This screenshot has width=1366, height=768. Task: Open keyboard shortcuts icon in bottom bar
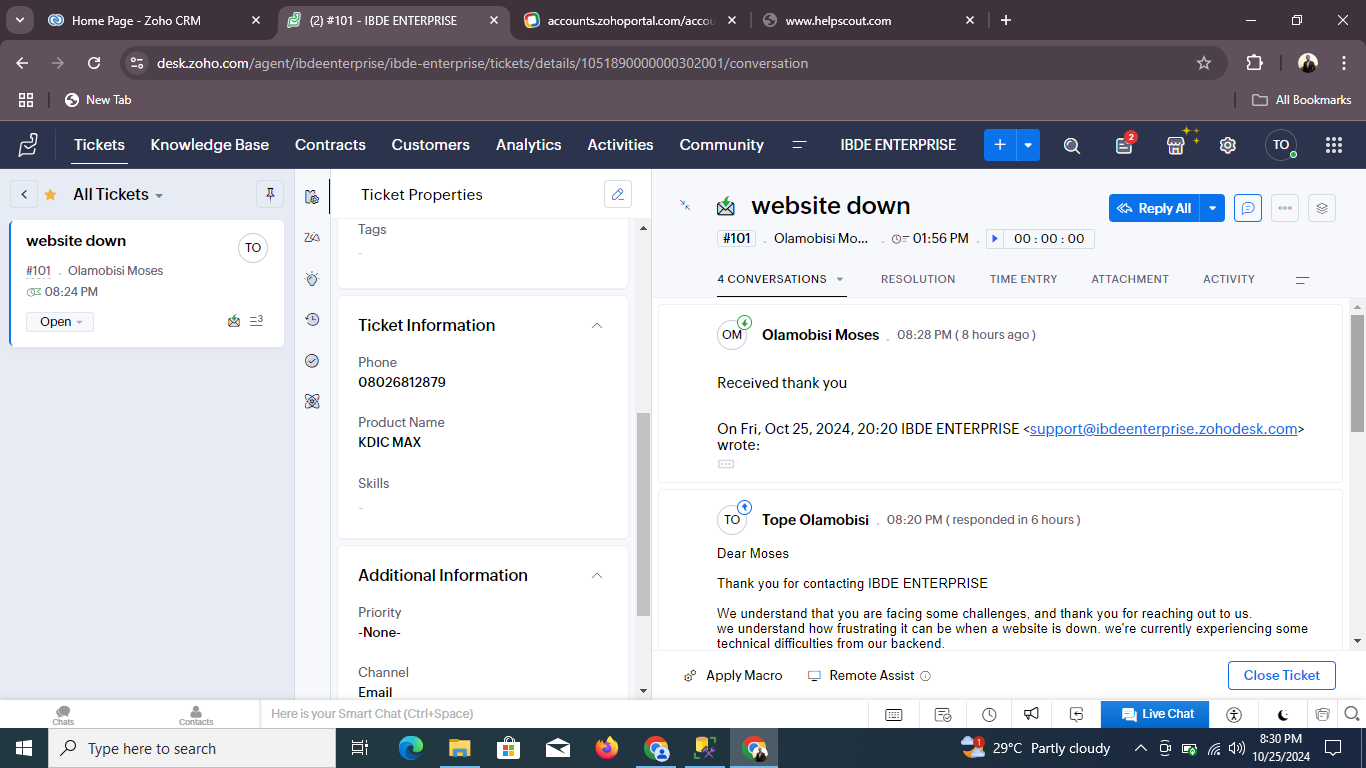pos(894,714)
